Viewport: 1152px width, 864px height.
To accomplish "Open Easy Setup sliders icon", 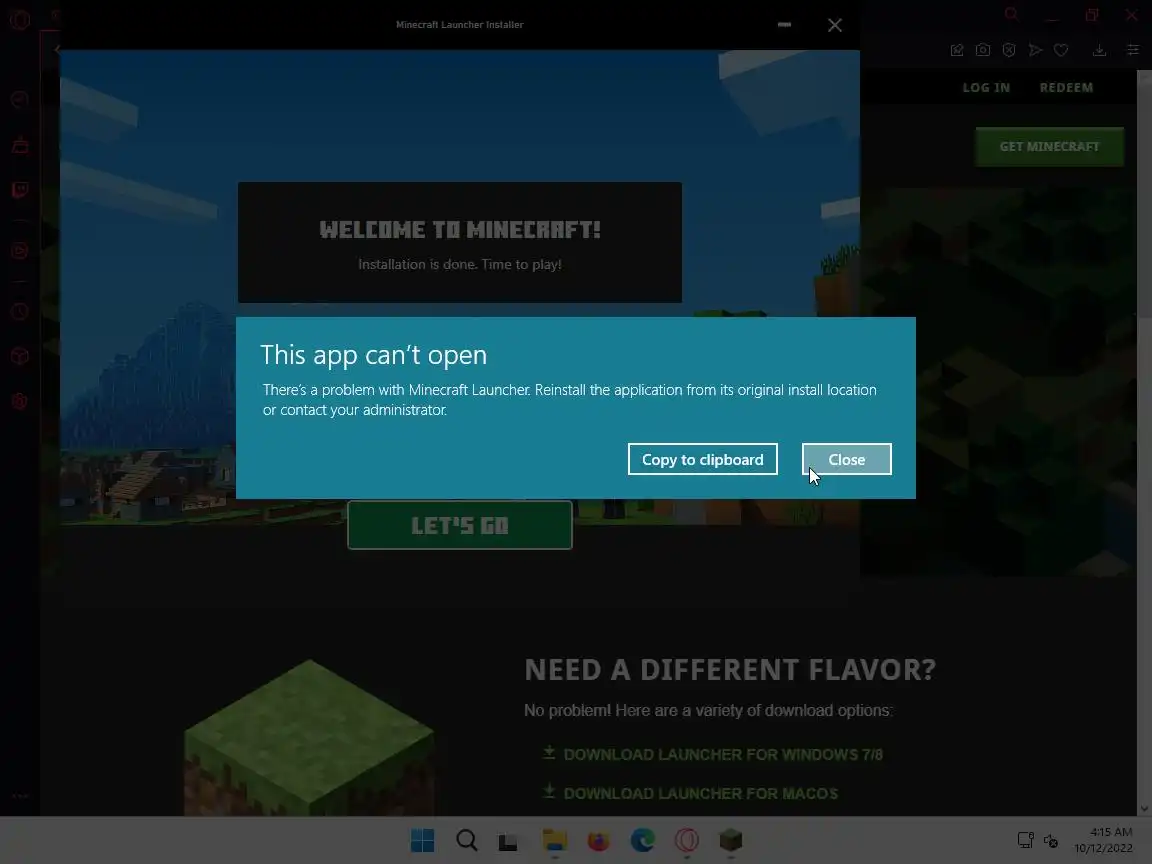I will click(x=1133, y=50).
